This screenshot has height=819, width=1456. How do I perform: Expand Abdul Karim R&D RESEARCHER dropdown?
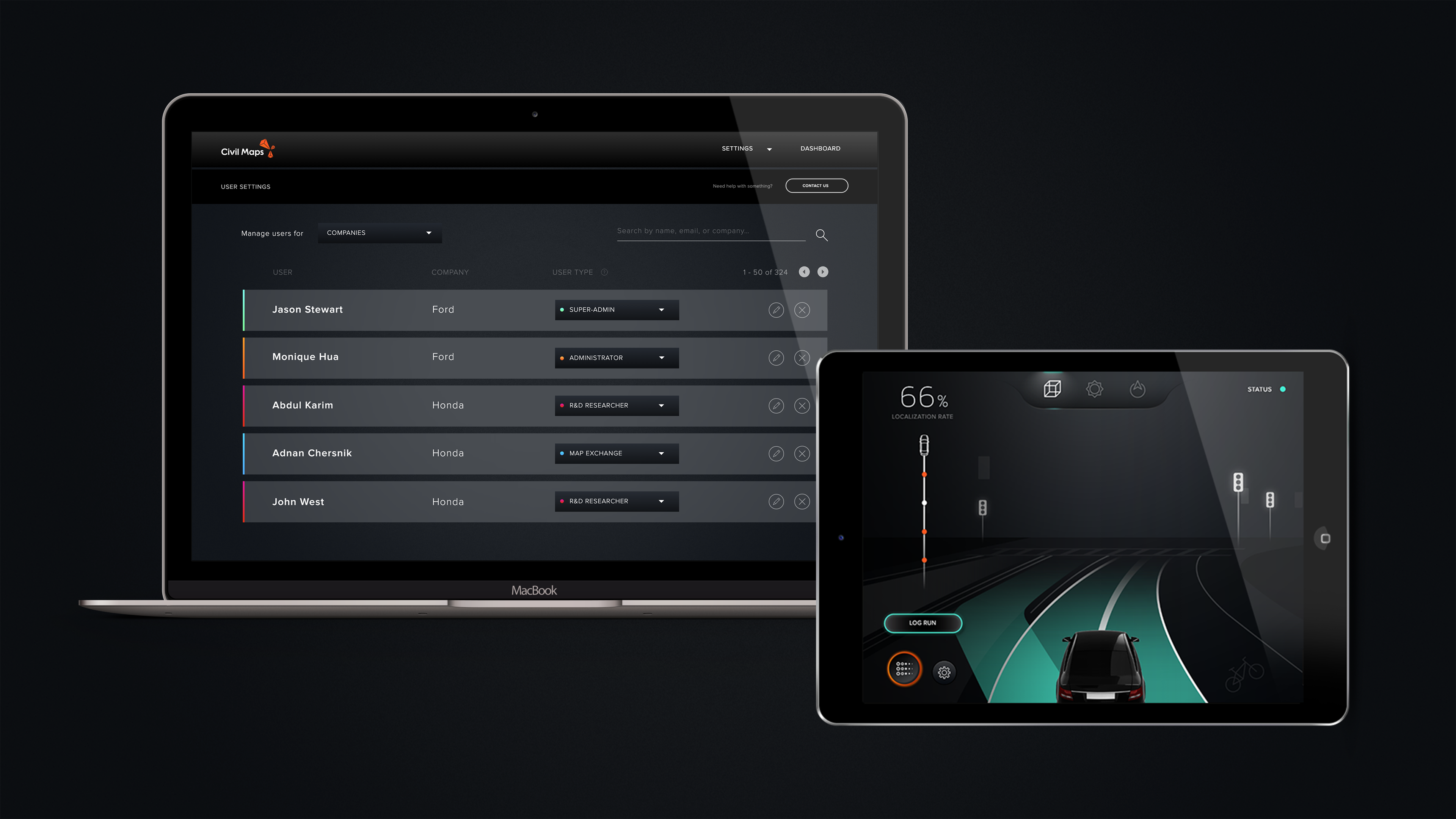coord(661,405)
